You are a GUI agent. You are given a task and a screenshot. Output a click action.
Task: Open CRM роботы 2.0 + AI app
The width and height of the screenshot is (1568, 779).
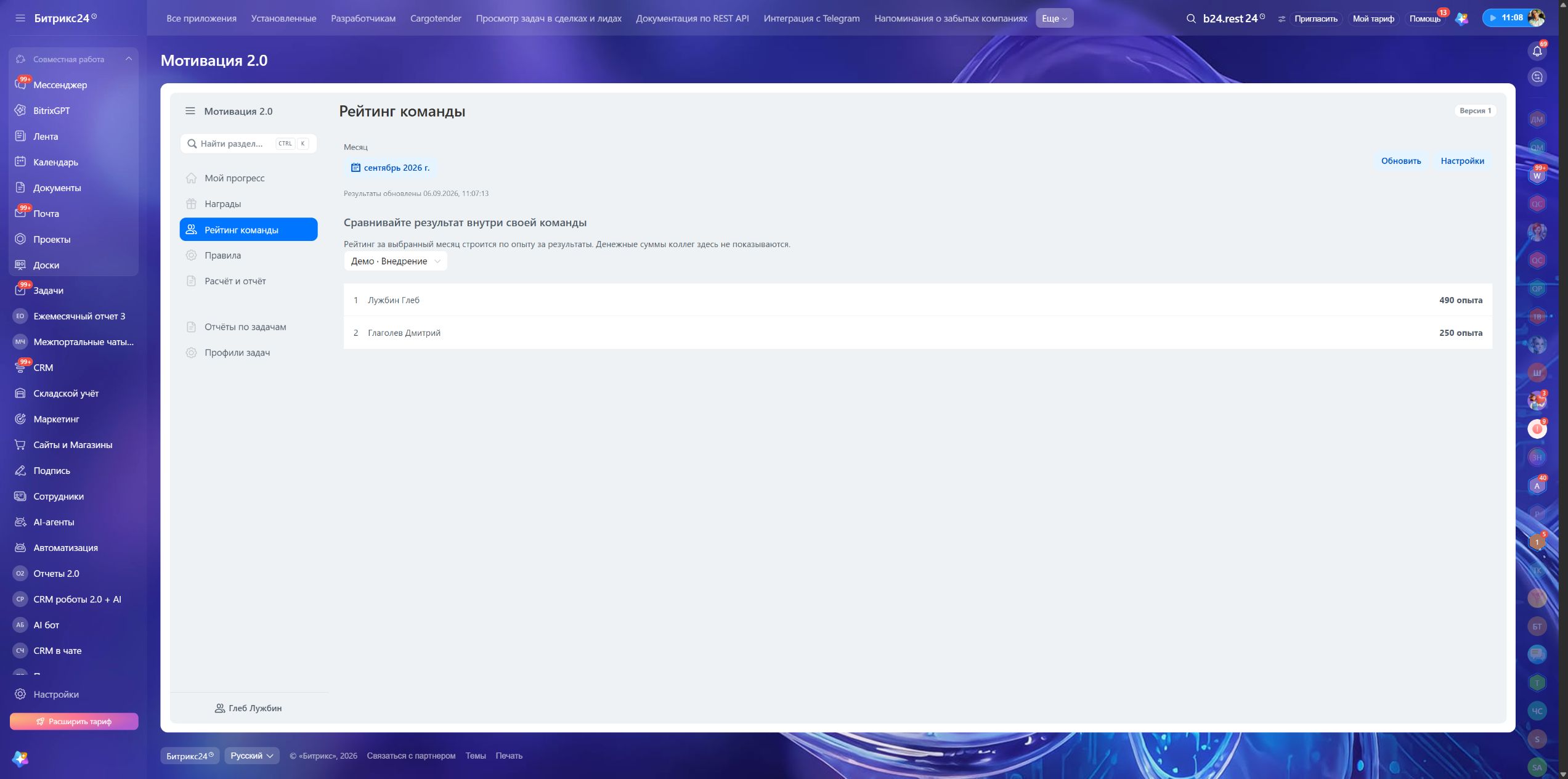coord(77,600)
